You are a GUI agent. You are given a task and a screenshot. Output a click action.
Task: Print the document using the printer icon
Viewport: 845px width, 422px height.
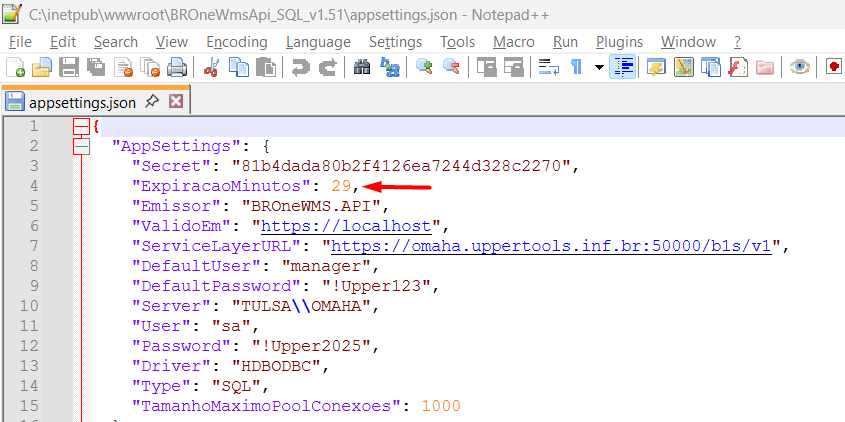(177, 67)
